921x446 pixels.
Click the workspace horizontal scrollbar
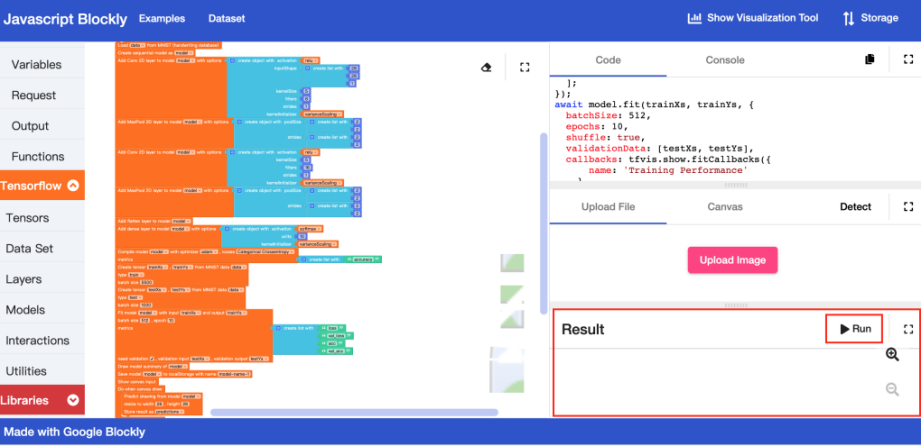pyautogui.click(x=354, y=413)
